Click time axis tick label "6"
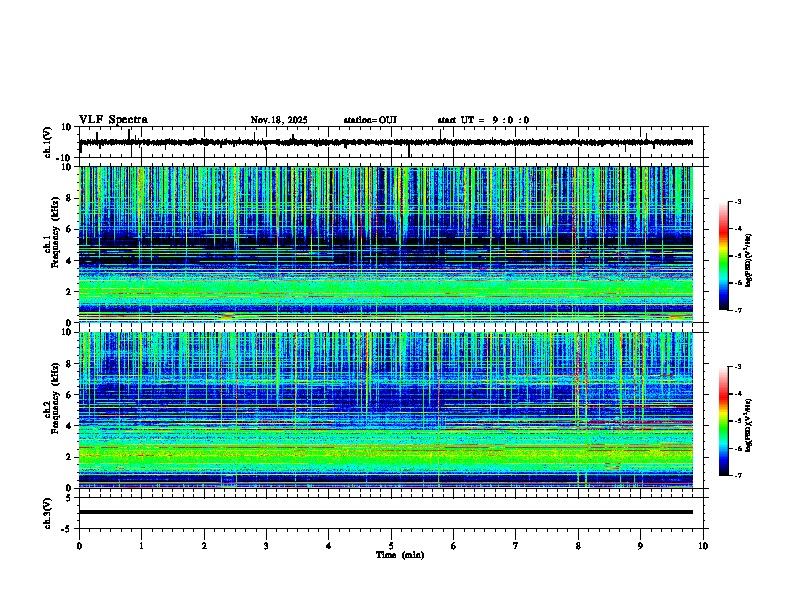Viewport: 792px width, 612px height. tap(454, 546)
